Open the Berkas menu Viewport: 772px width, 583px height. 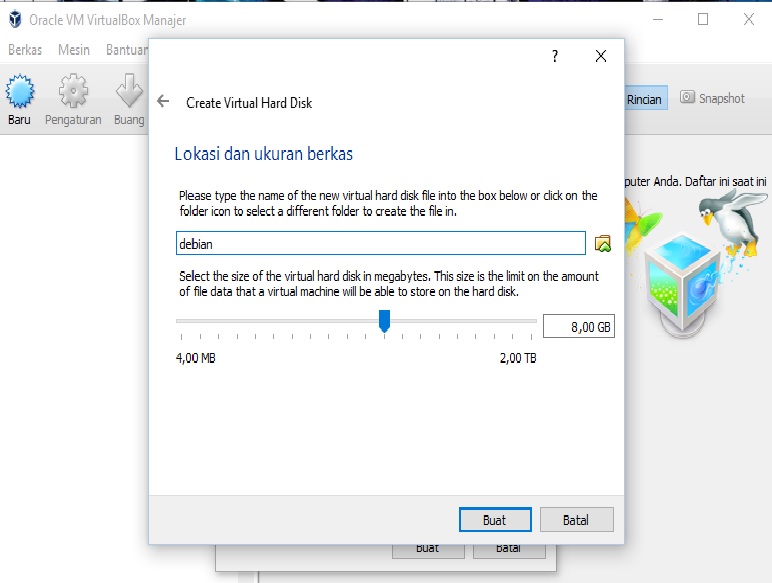(25, 50)
